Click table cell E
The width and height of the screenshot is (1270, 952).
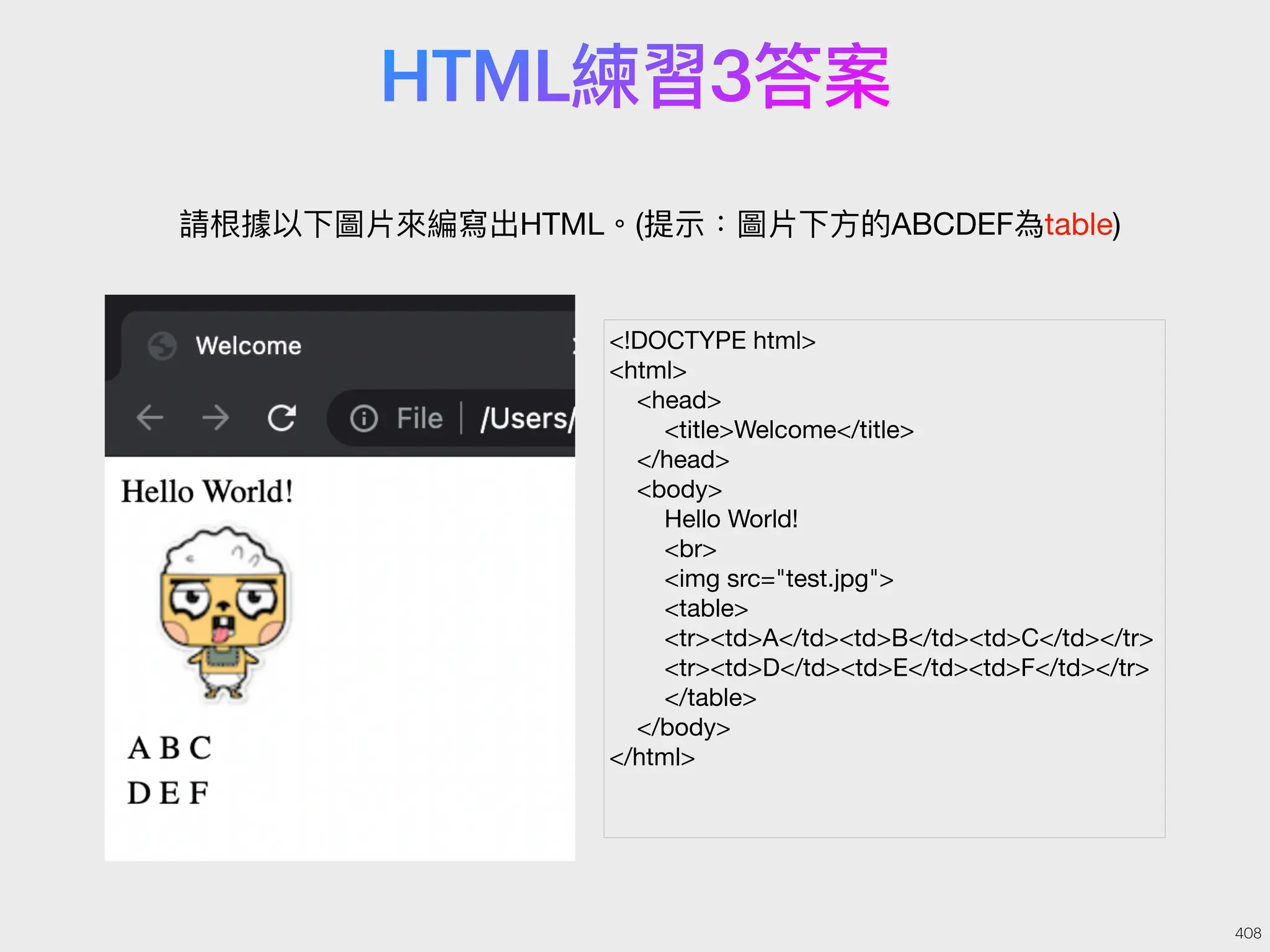pyautogui.click(x=169, y=793)
